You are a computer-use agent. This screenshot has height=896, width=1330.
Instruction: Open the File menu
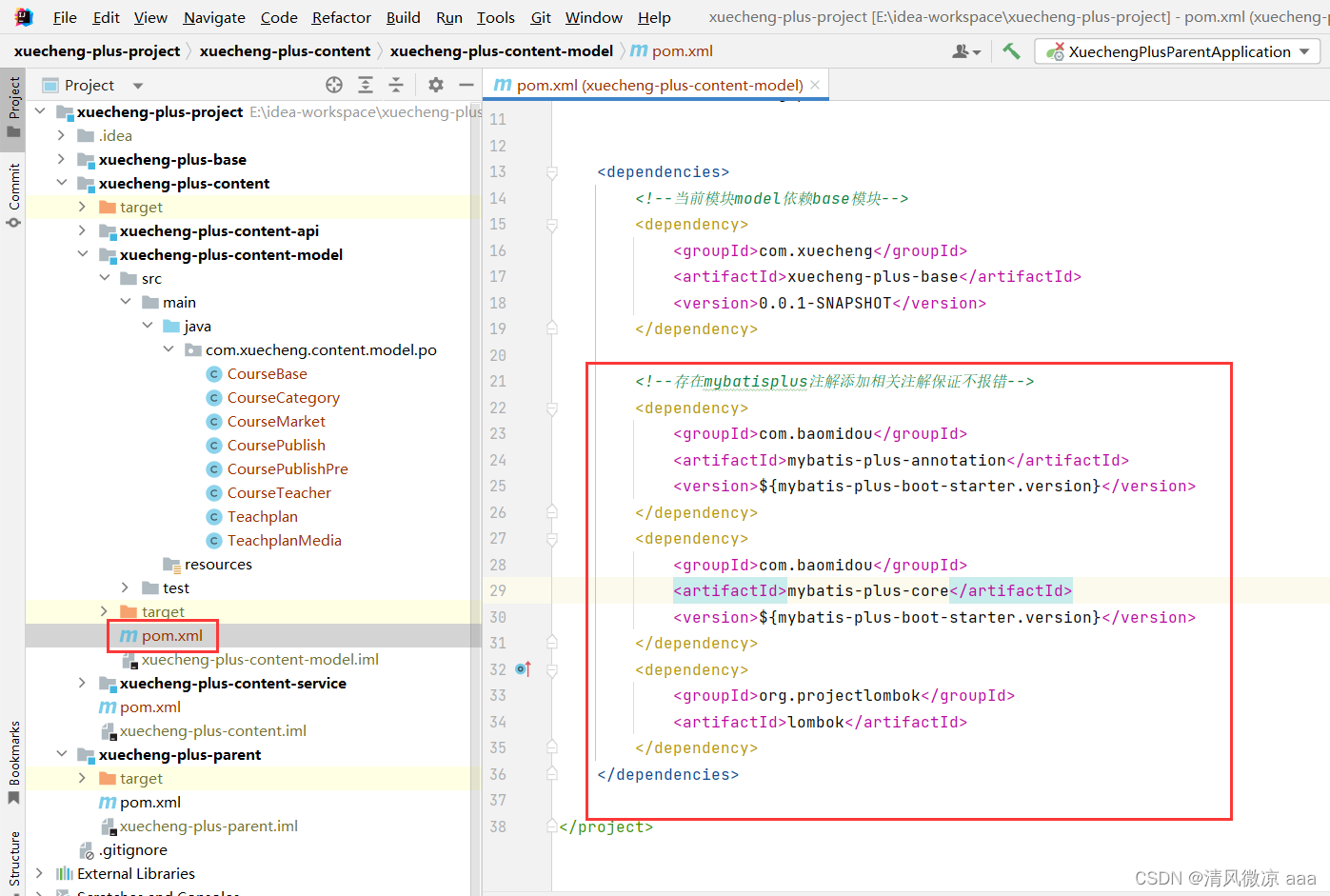(65, 17)
